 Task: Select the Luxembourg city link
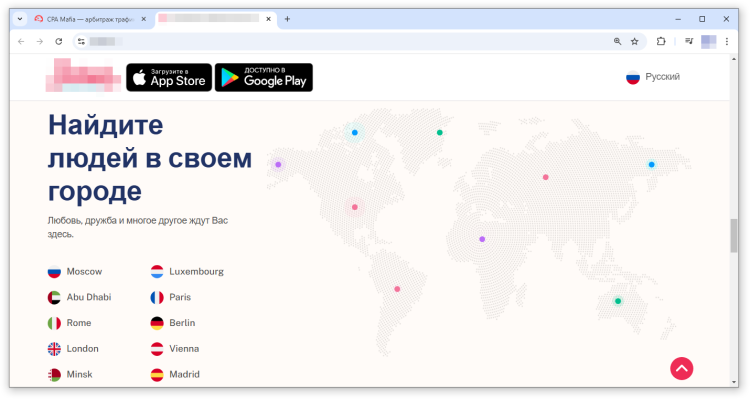tap(197, 271)
